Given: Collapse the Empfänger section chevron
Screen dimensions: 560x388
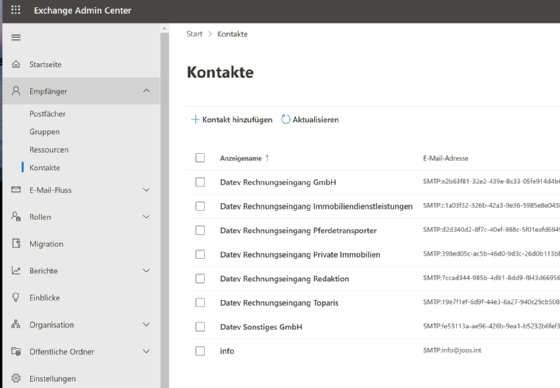Looking at the screenshot, I should tap(146, 91).
